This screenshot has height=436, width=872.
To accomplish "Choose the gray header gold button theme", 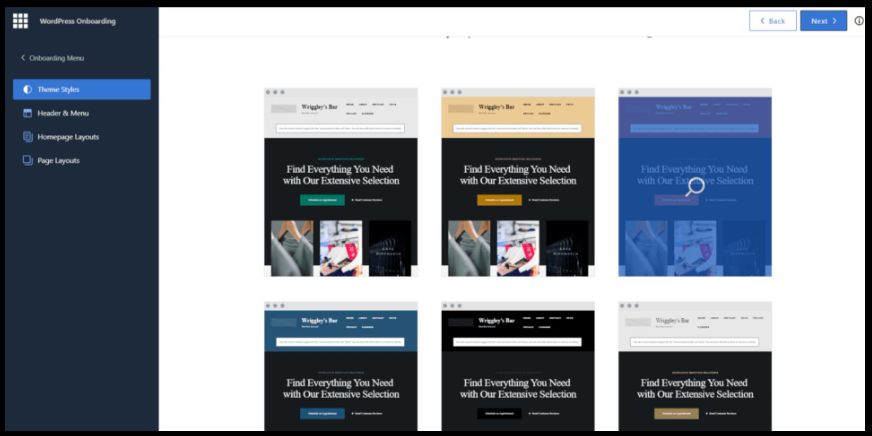I will pos(695,366).
